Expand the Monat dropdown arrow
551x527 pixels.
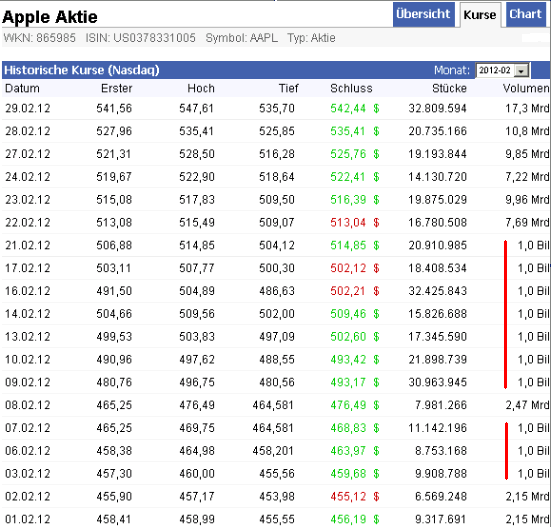tap(521, 70)
